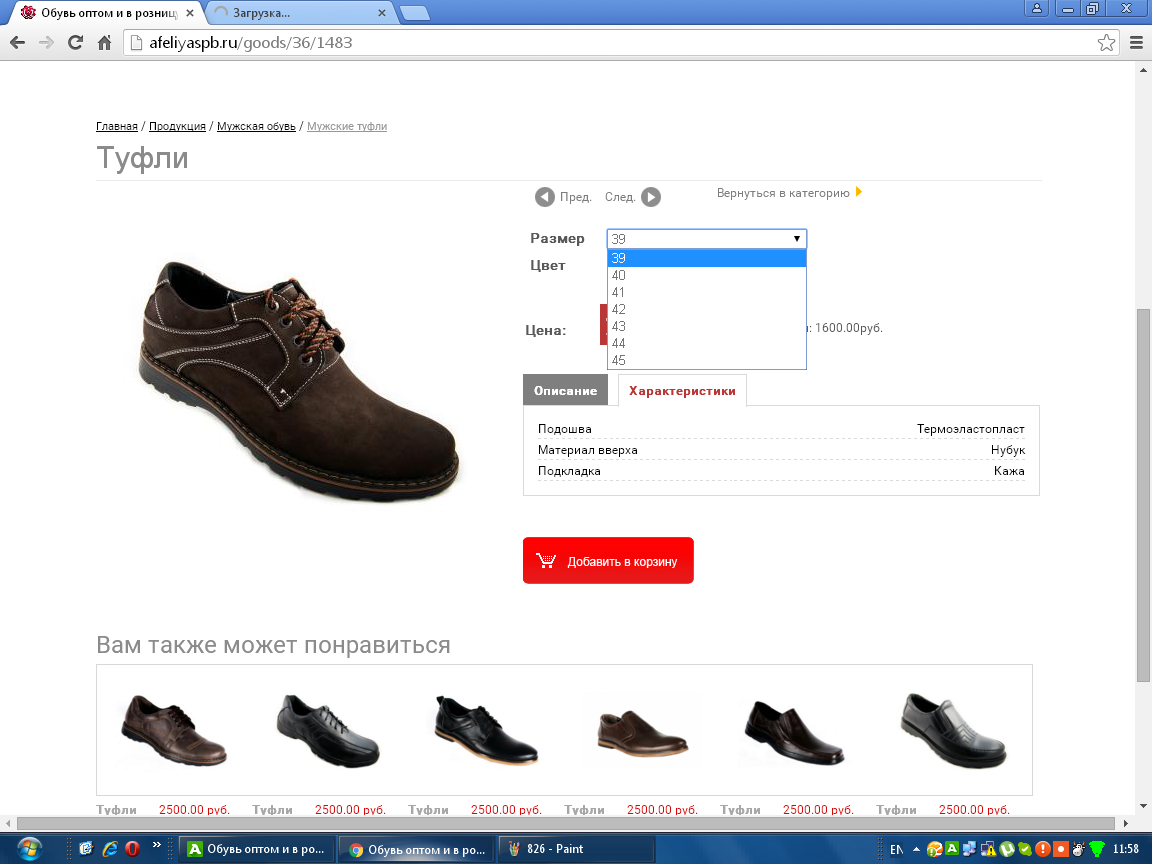1152x864 pixels.
Task: Go back with the browser back arrow
Action: click(18, 43)
